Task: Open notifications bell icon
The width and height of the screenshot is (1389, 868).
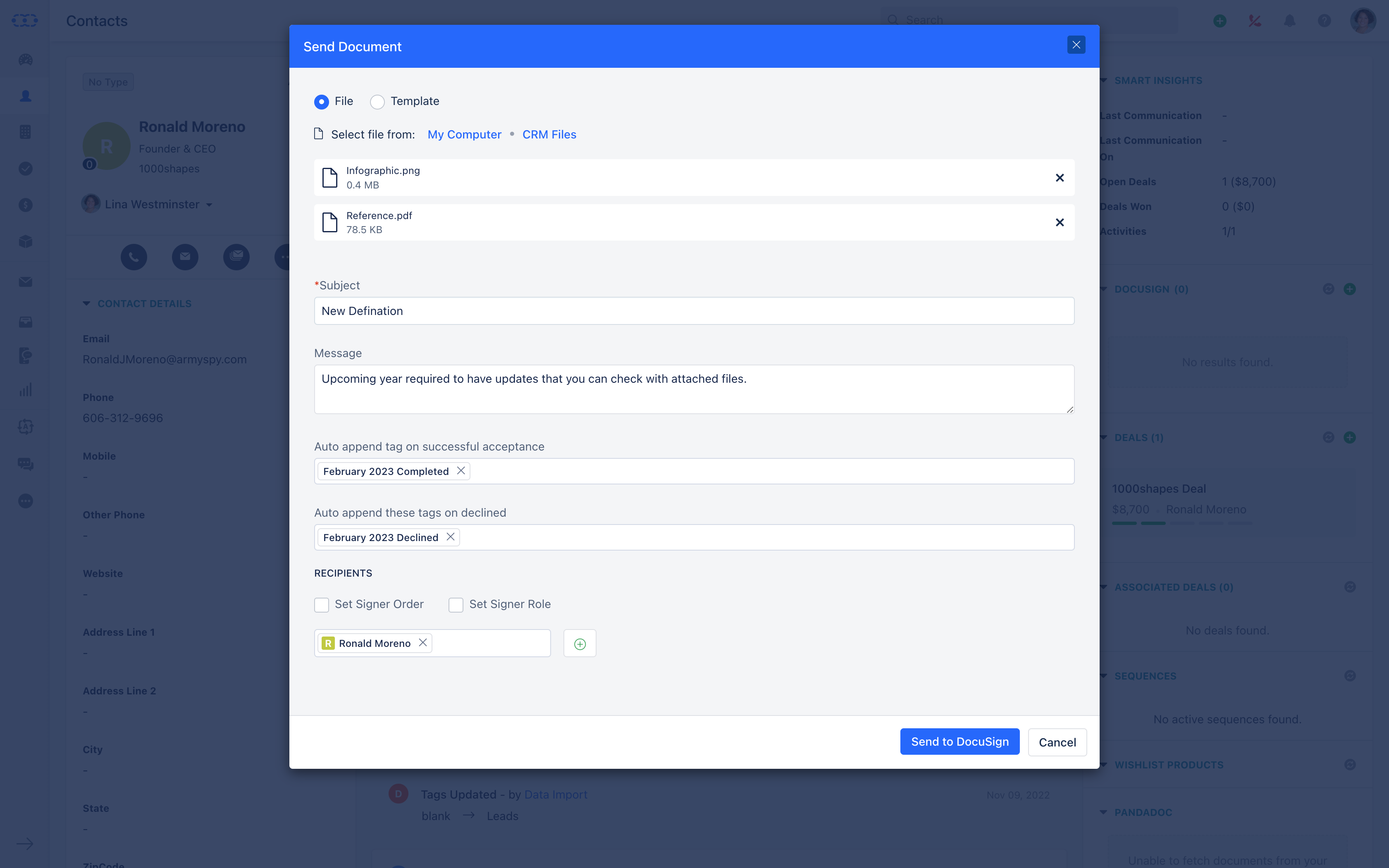Action: tap(1290, 21)
